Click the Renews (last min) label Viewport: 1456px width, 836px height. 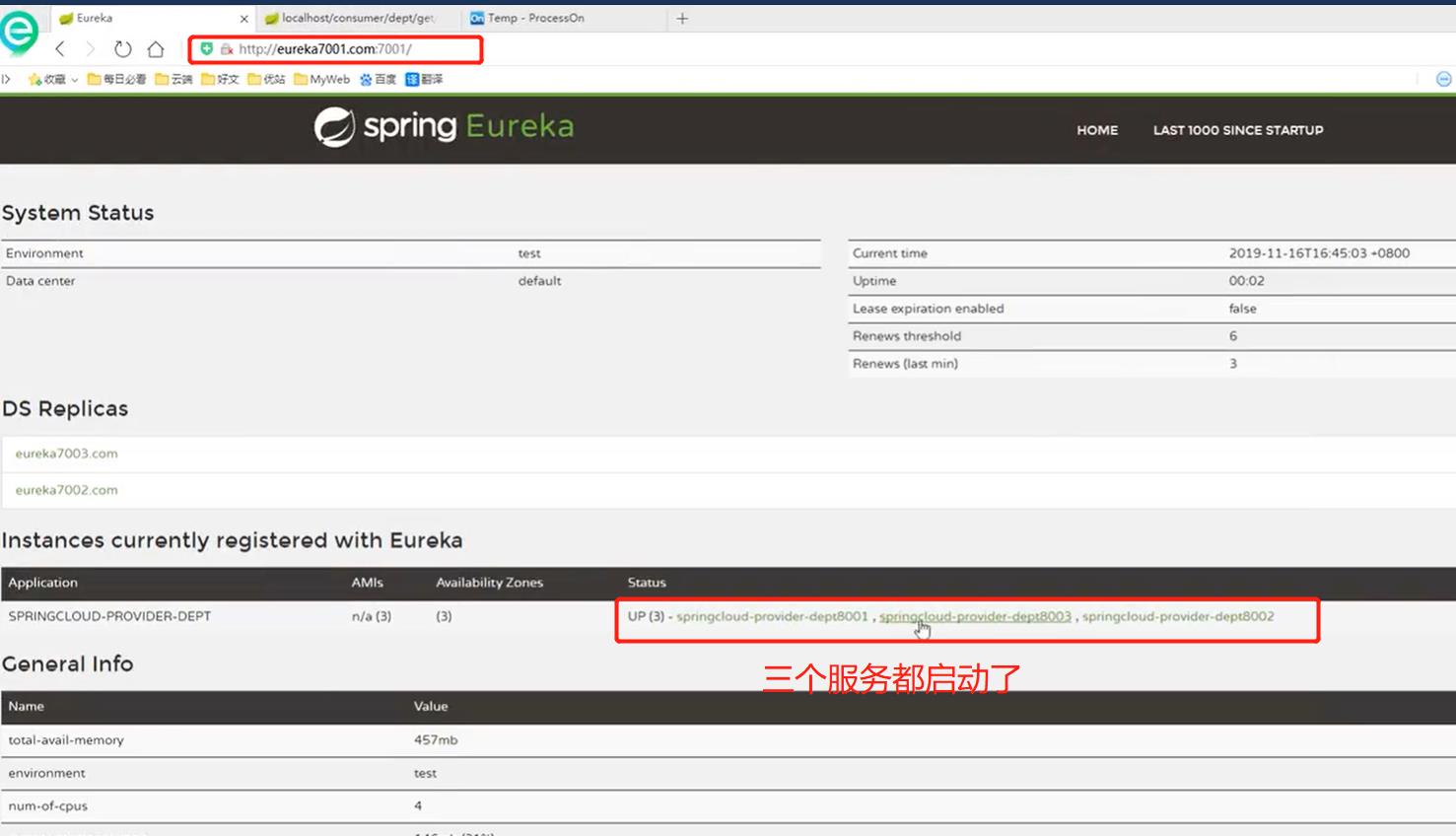905,364
